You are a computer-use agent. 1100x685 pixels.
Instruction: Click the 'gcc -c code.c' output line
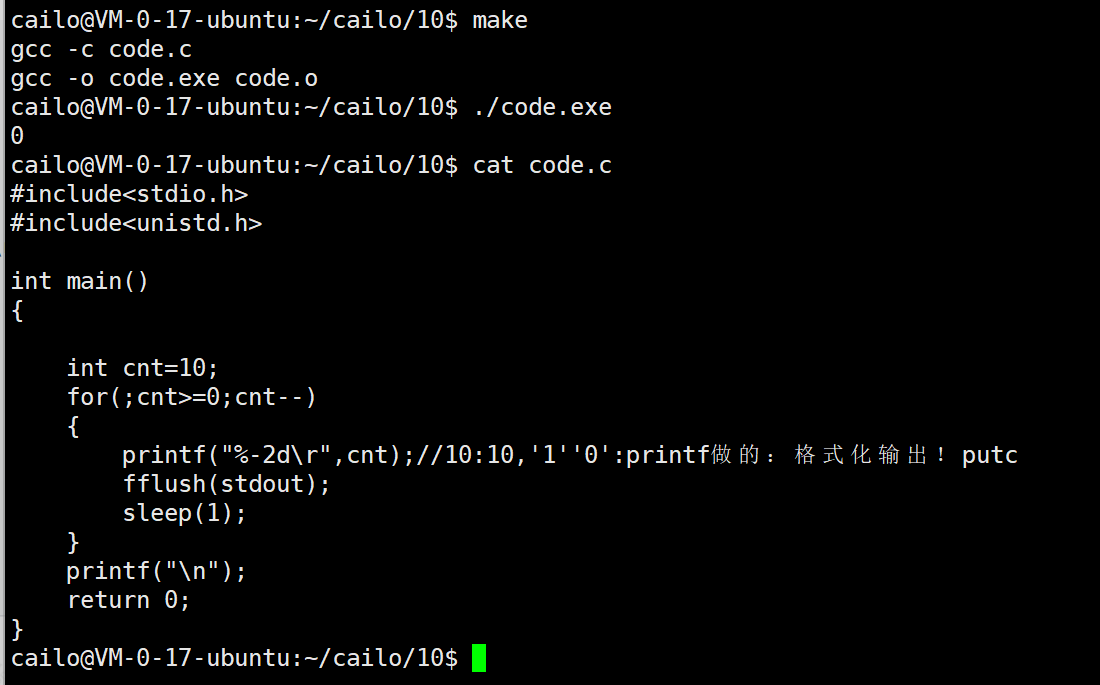101,49
